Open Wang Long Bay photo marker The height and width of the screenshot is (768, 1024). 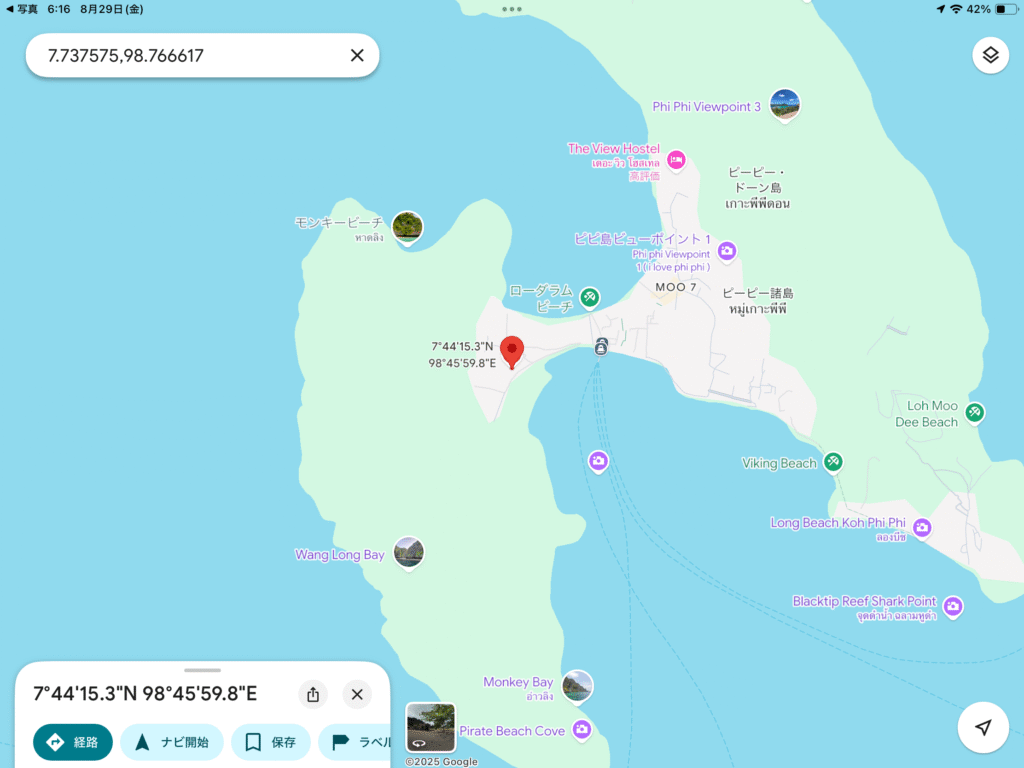coord(409,553)
